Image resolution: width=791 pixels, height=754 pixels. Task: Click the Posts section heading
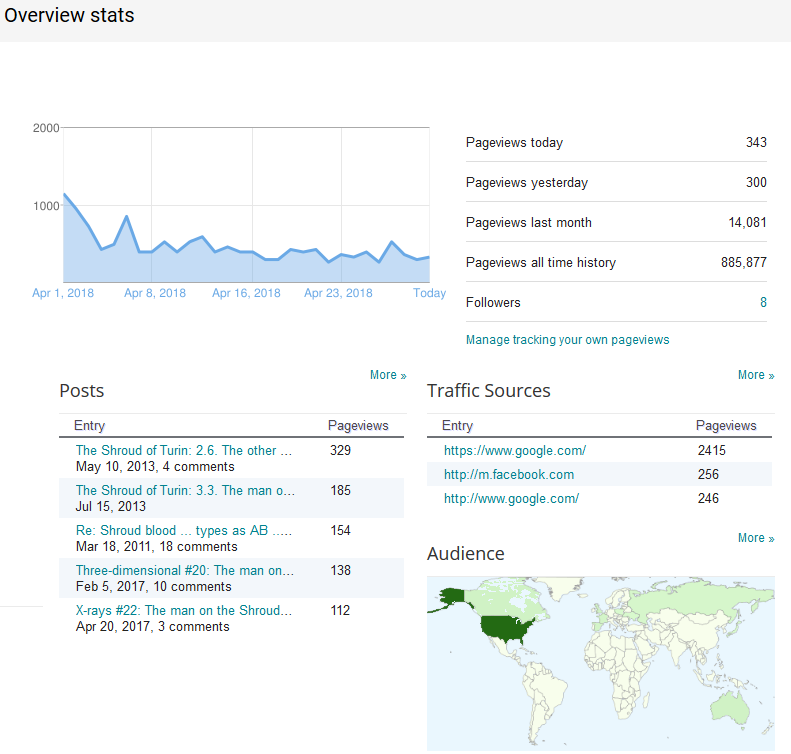pos(82,391)
